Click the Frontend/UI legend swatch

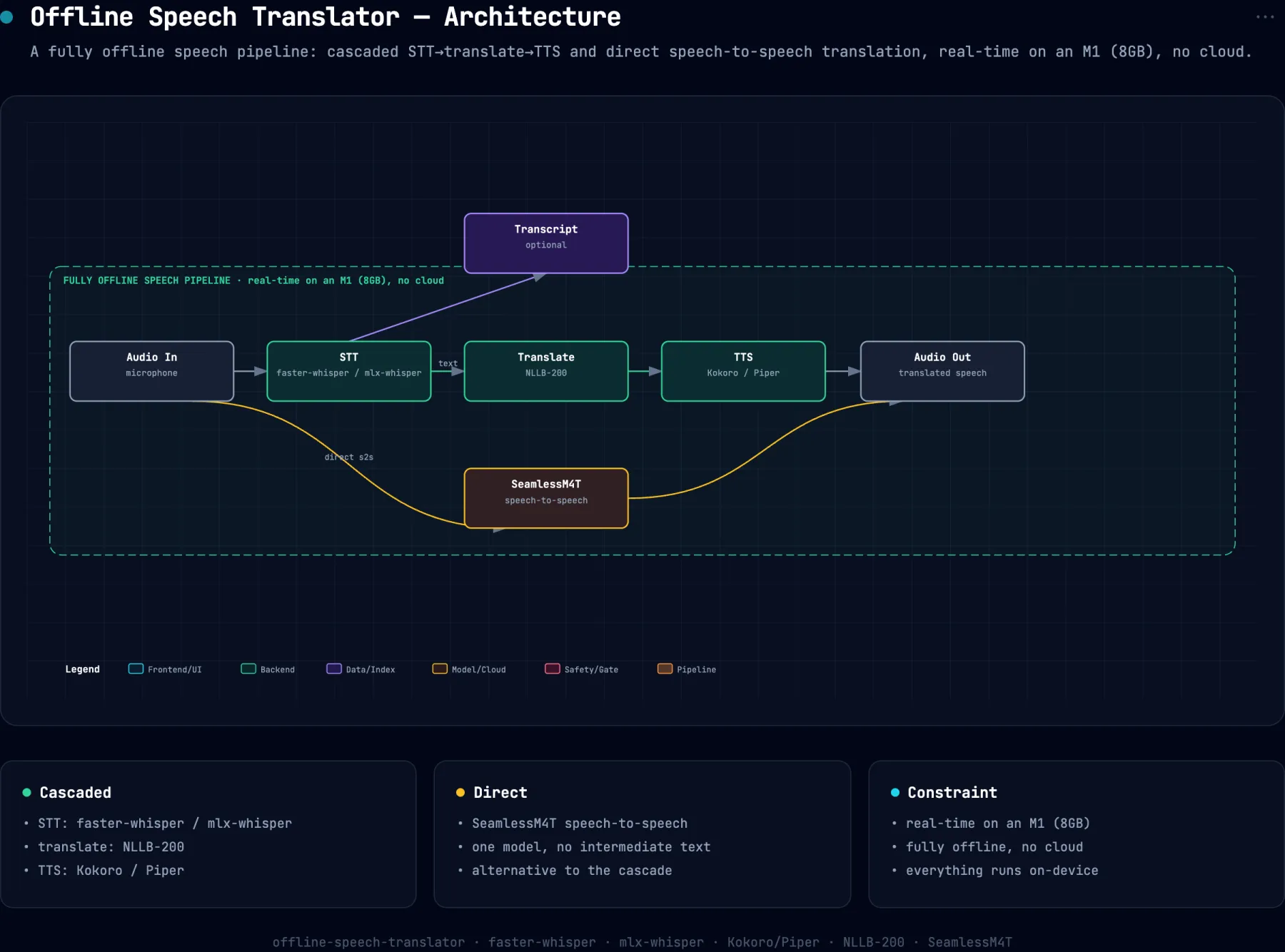[x=136, y=669]
